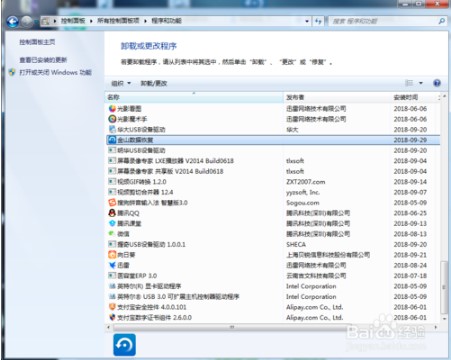Screen dimensions: 451x360
Task: Click the control panel icon in address bar
Action: [x=46, y=21]
